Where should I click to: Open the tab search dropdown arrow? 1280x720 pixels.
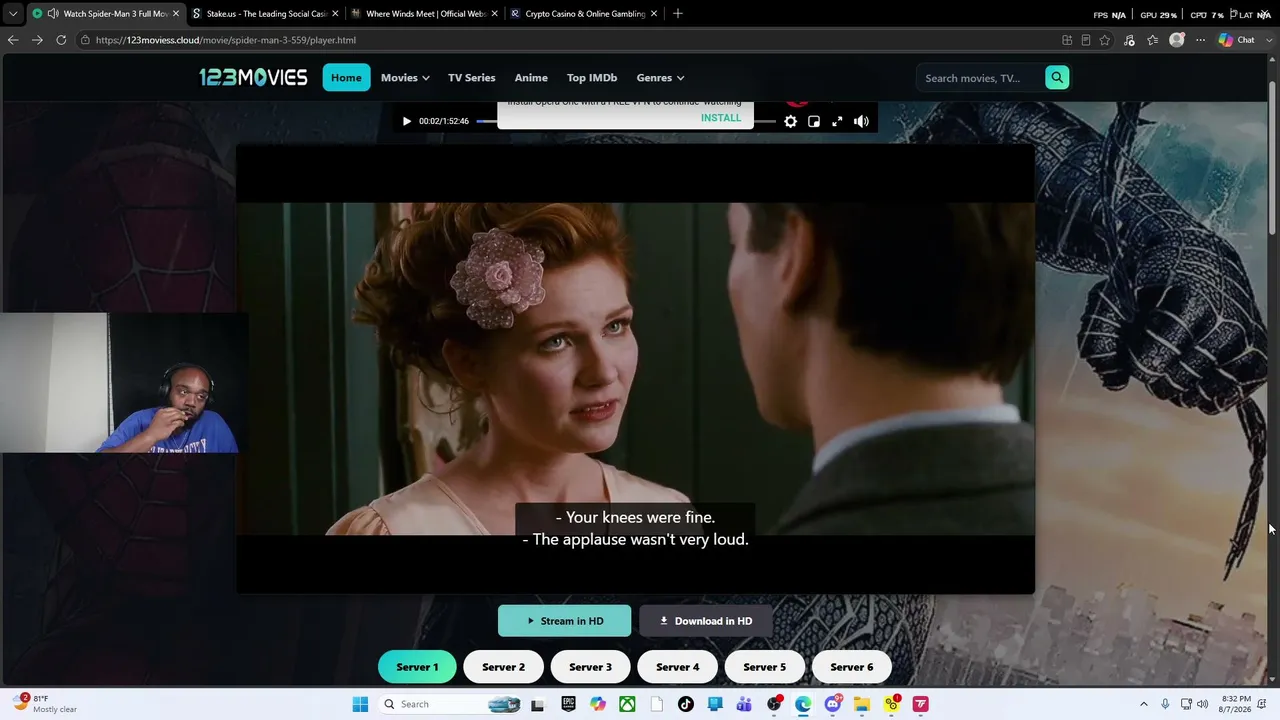(13, 14)
